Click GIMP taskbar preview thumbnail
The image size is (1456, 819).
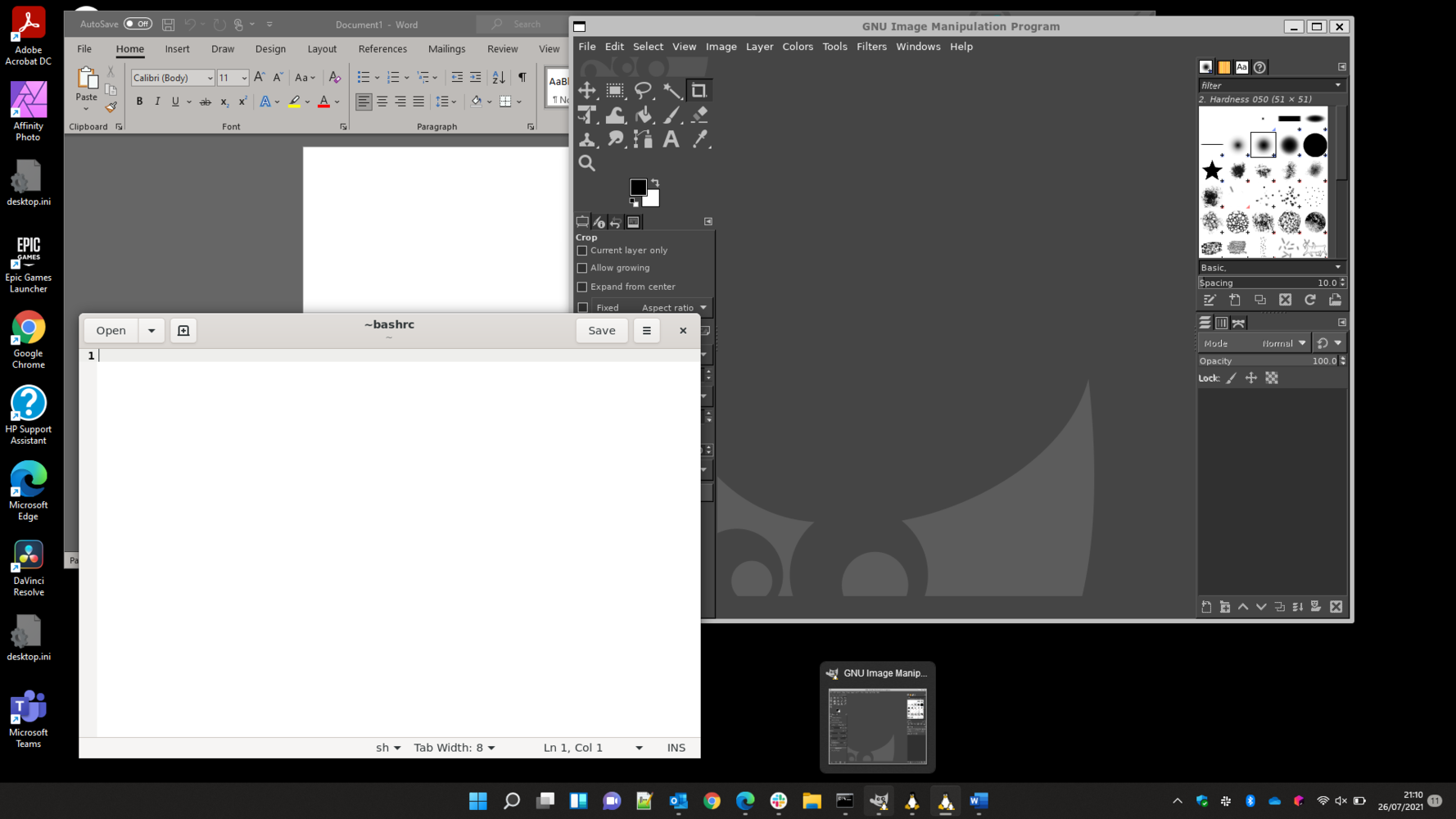877,726
